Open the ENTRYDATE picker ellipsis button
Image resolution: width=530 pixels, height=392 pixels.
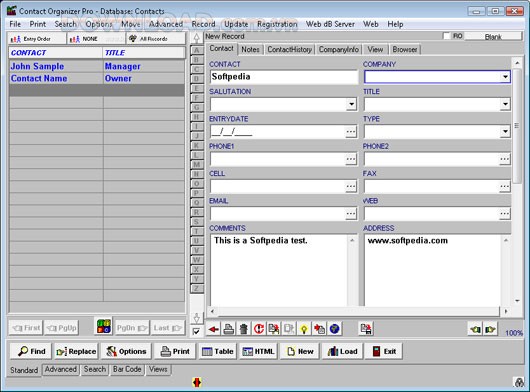coord(351,131)
